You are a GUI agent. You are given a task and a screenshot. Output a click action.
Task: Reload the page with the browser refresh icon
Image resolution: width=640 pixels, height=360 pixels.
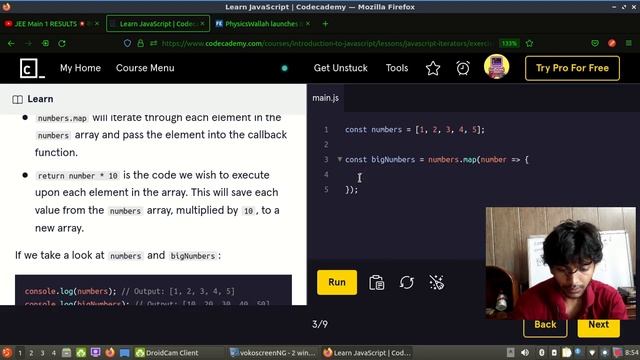tap(62, 43)
